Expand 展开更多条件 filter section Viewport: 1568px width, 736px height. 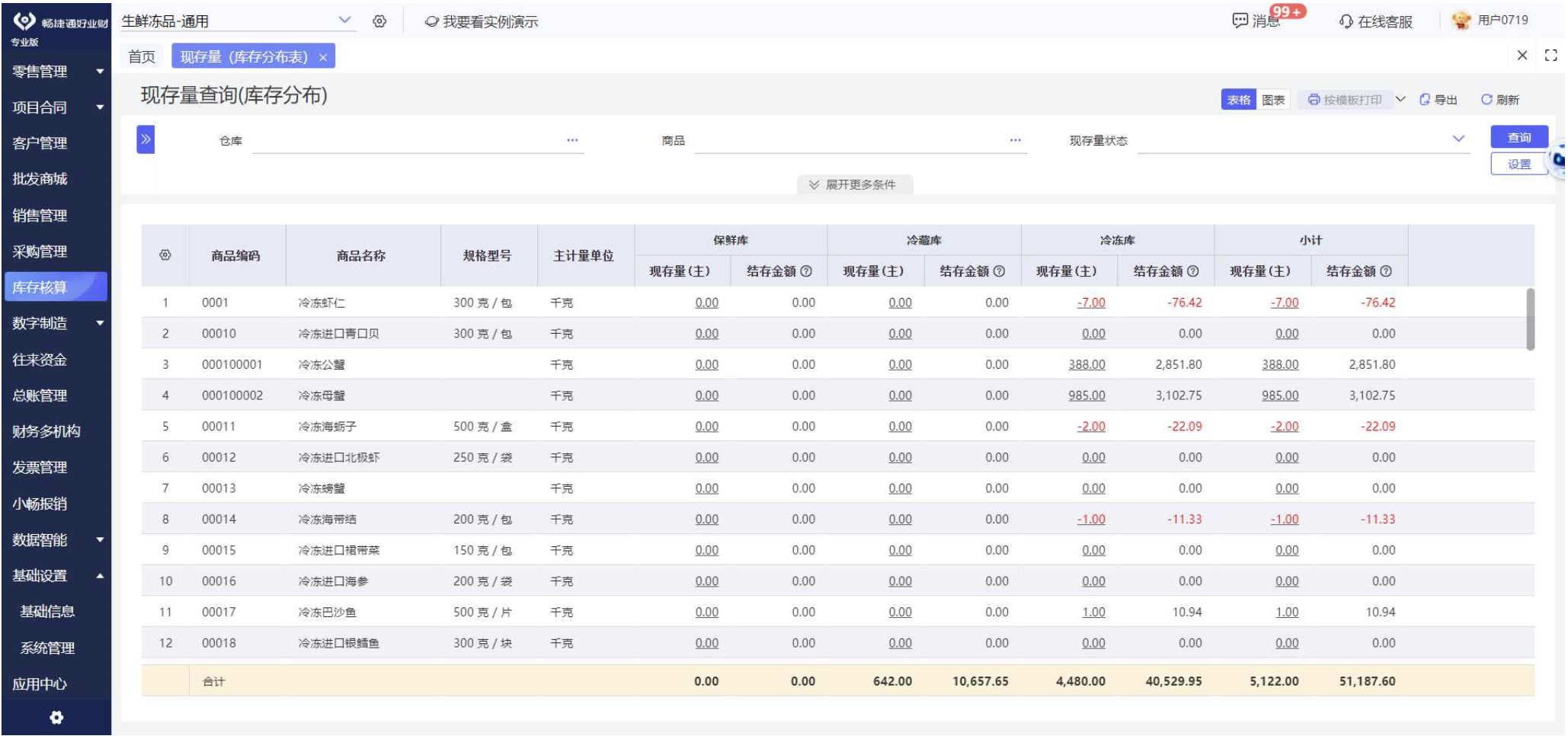pos(854,185)
